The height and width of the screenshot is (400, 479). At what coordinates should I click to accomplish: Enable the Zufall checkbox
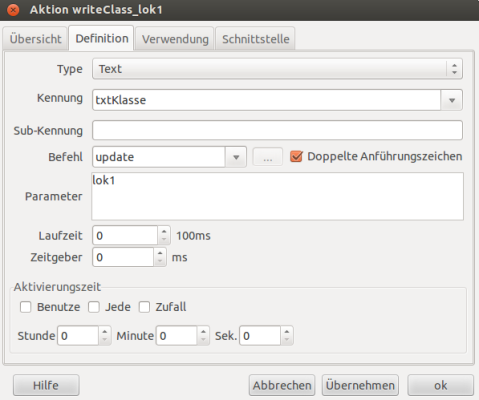(x=144, y=307)
